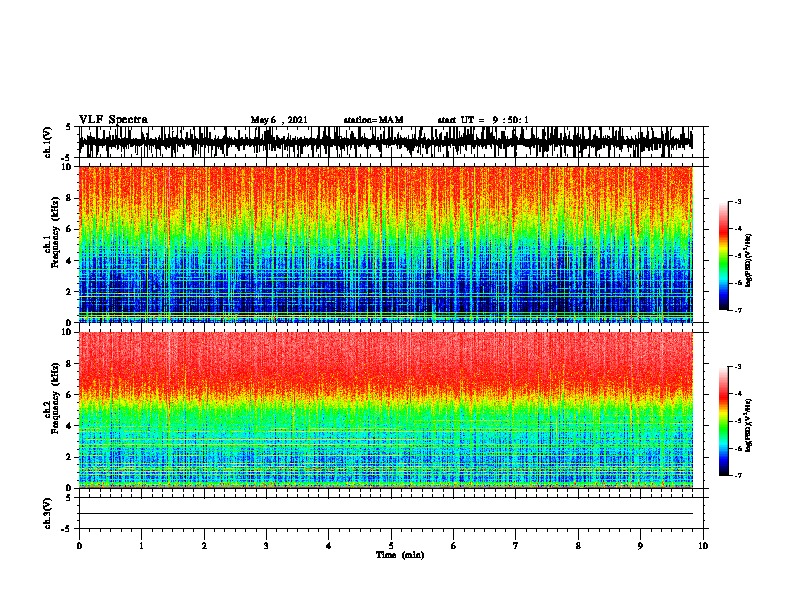Click time axis tick label '7'
The width and height of the screenshot is (792, 612).
pos(516,545)
